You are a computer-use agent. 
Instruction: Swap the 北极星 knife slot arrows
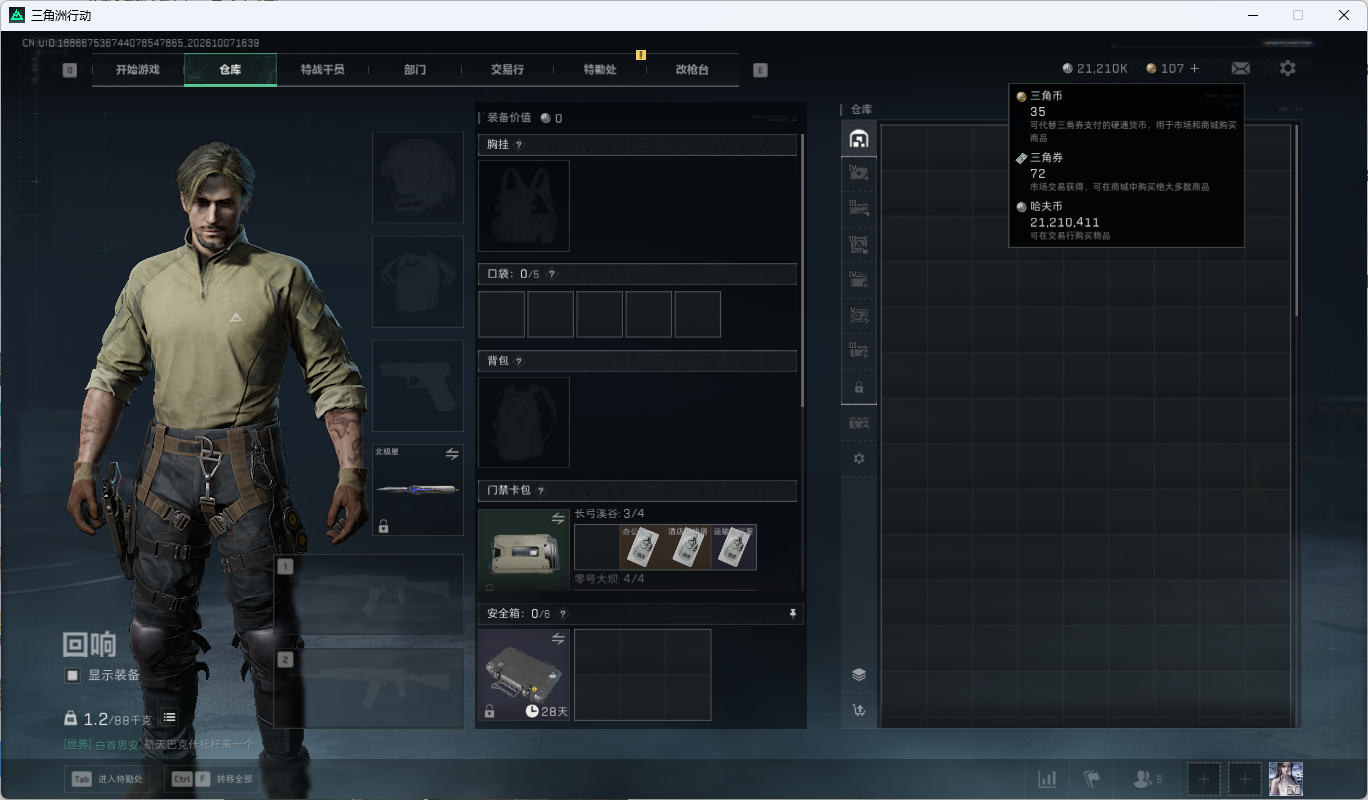[x=452, y=454]
